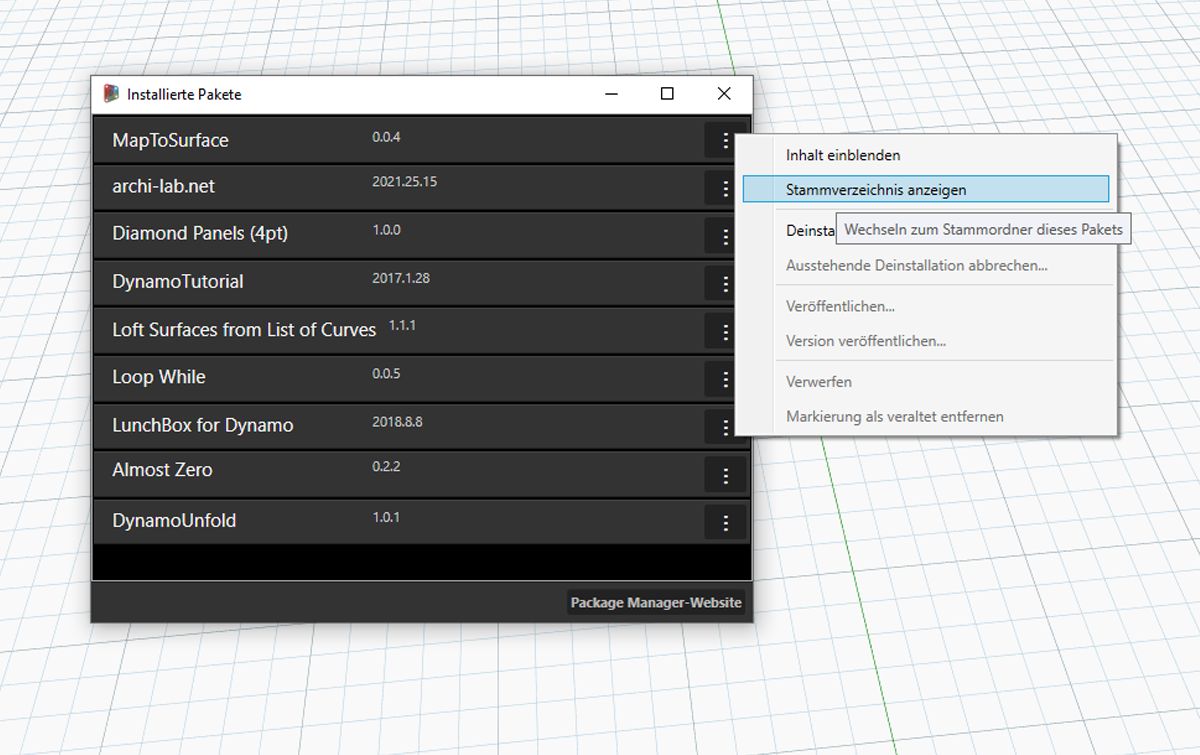Minimize the Installierte Pakete window
1200x755 pixels.
[610, 94]
